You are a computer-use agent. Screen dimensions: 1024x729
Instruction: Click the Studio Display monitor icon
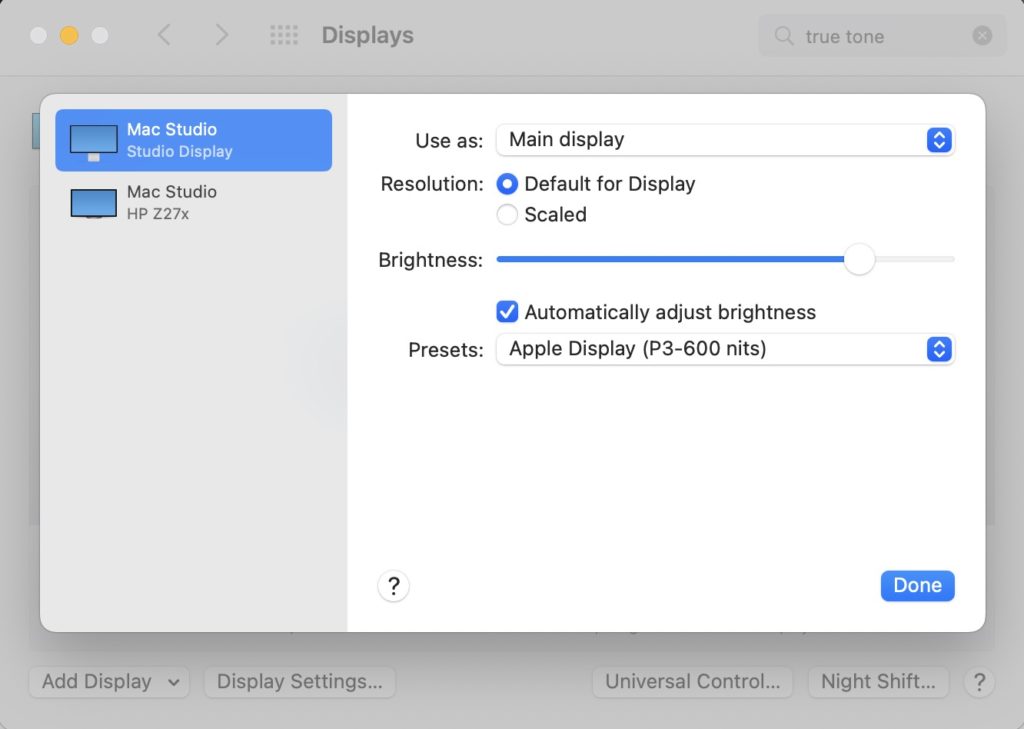93,142
